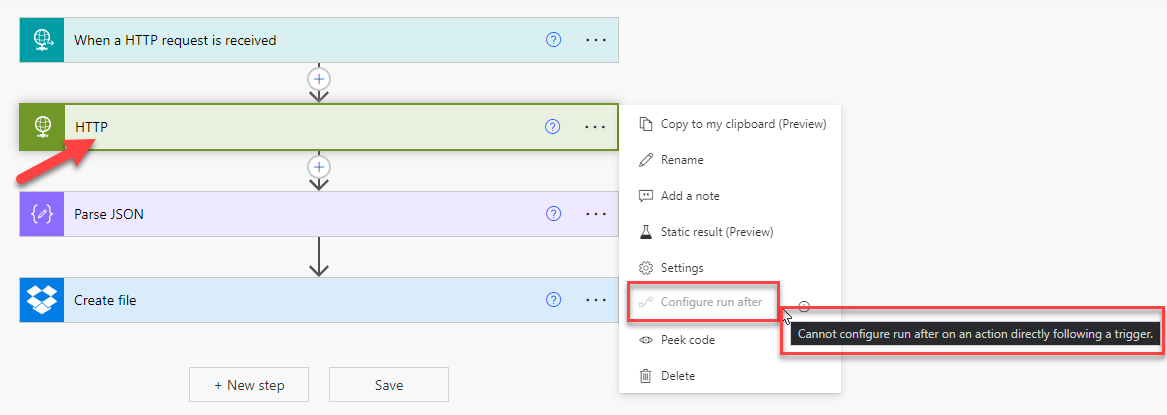This screenshot has width=1167, height=415.
Task: Open help for the HTTP action
Action: coord(553,127)
